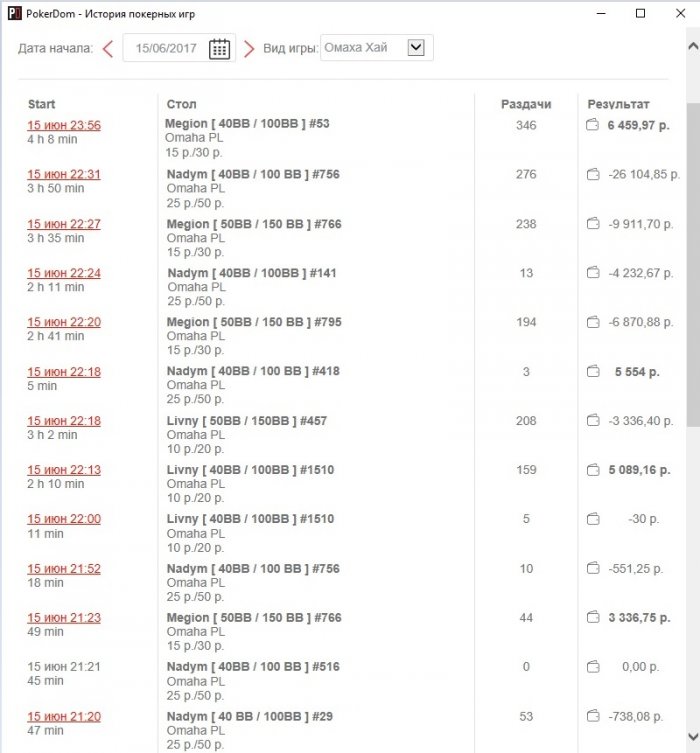Click wallet icon next to -3 336,40 р.
Screen dimensions: 700x753
(x=593, y=421)
